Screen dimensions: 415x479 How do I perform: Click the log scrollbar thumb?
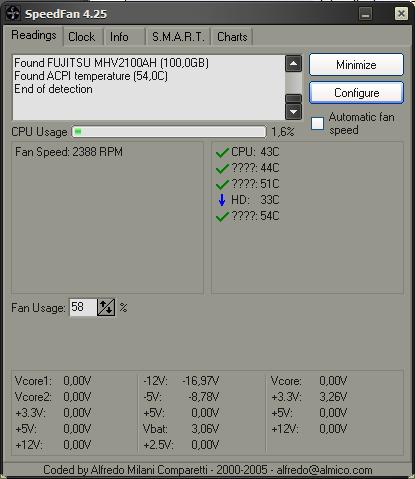294,98
